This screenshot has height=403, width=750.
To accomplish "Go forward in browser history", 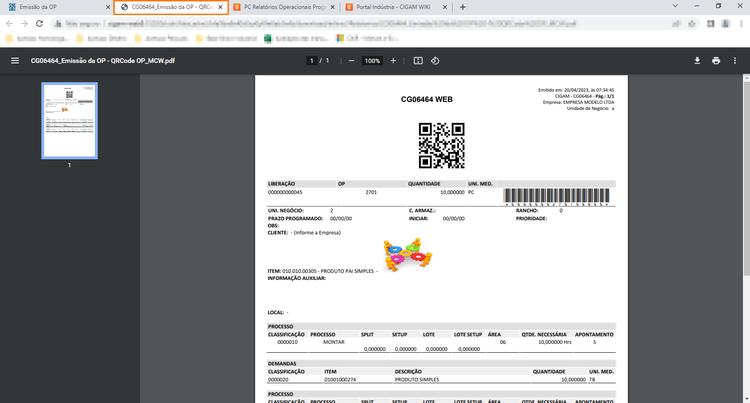I will pos(24,23).
